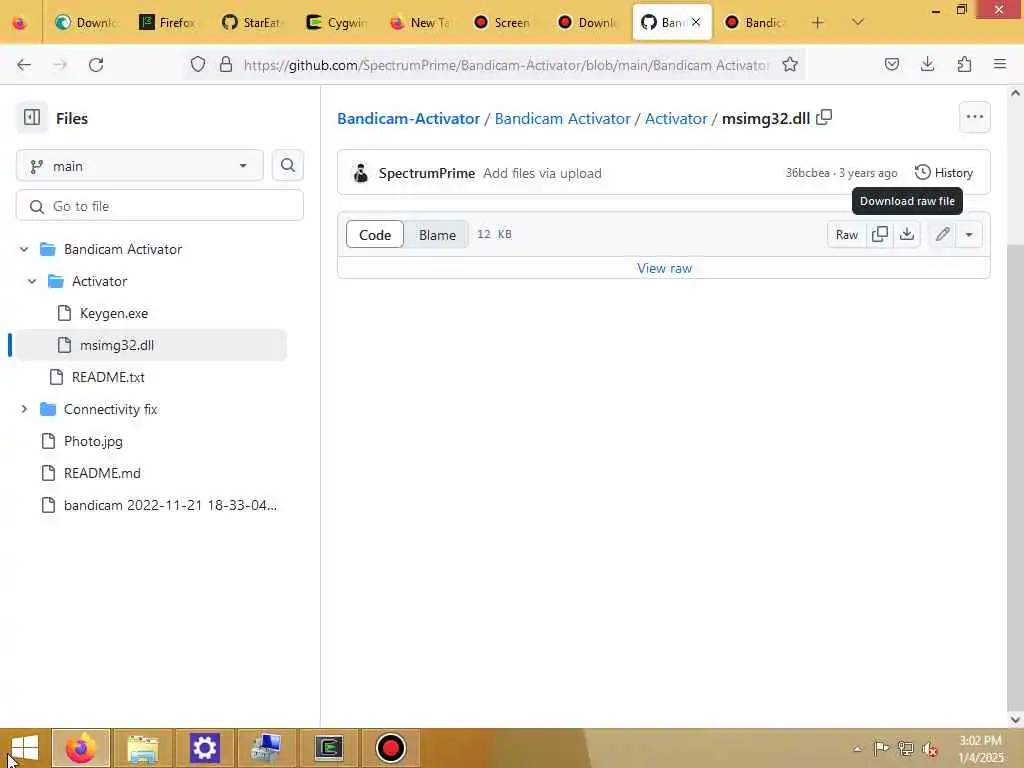The image size is (1024, 768).
Task: Open File Explorer from taskbar
Action: click(x=143, y=748)
